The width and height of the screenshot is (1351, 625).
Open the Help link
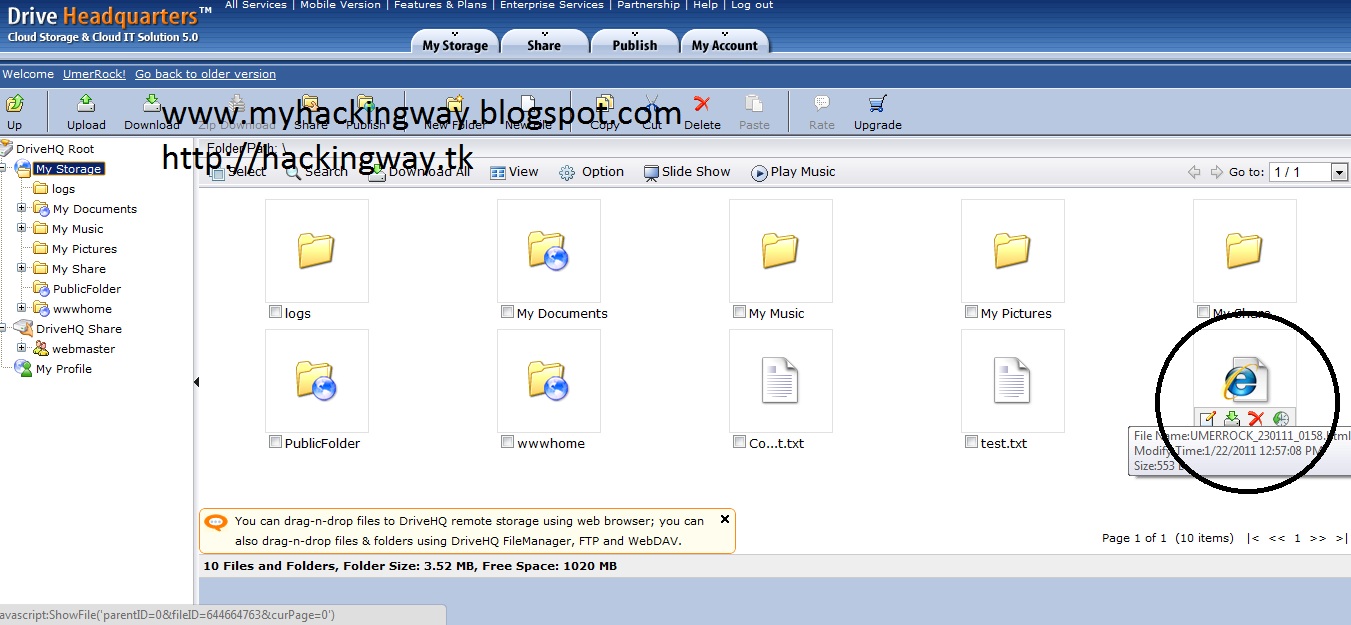coord(705,5)
